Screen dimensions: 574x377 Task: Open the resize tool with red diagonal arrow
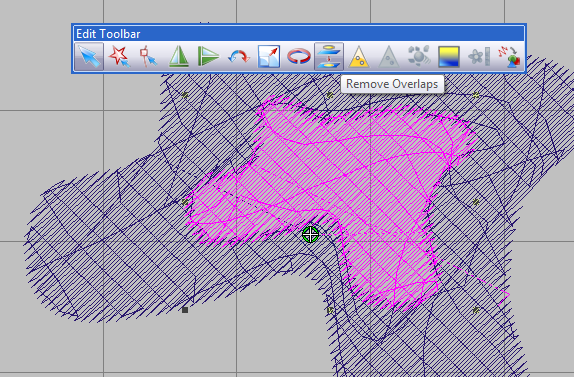click(x=269, y=57)
